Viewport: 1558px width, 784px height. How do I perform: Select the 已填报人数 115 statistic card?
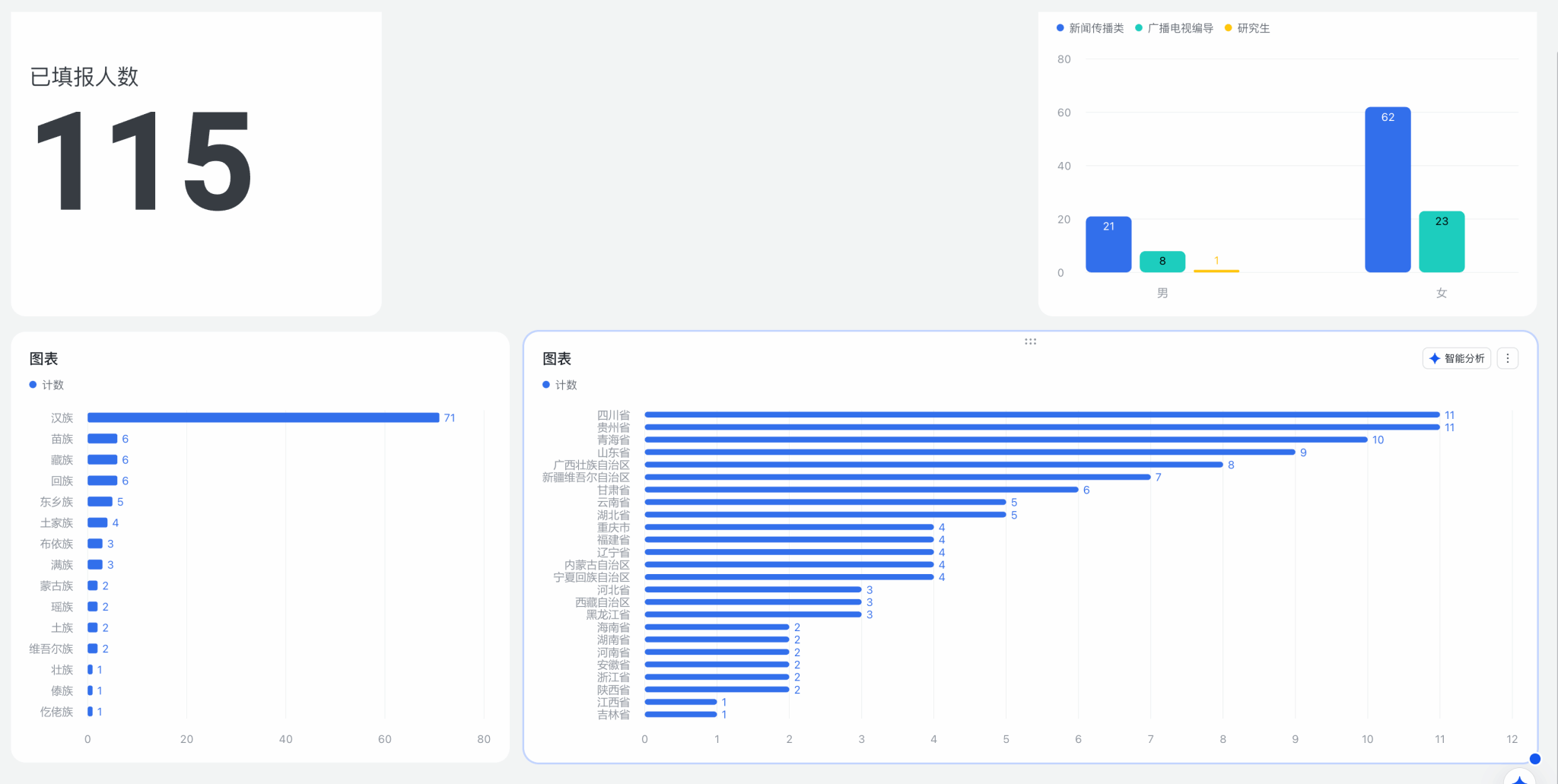(x=196, y=163)
